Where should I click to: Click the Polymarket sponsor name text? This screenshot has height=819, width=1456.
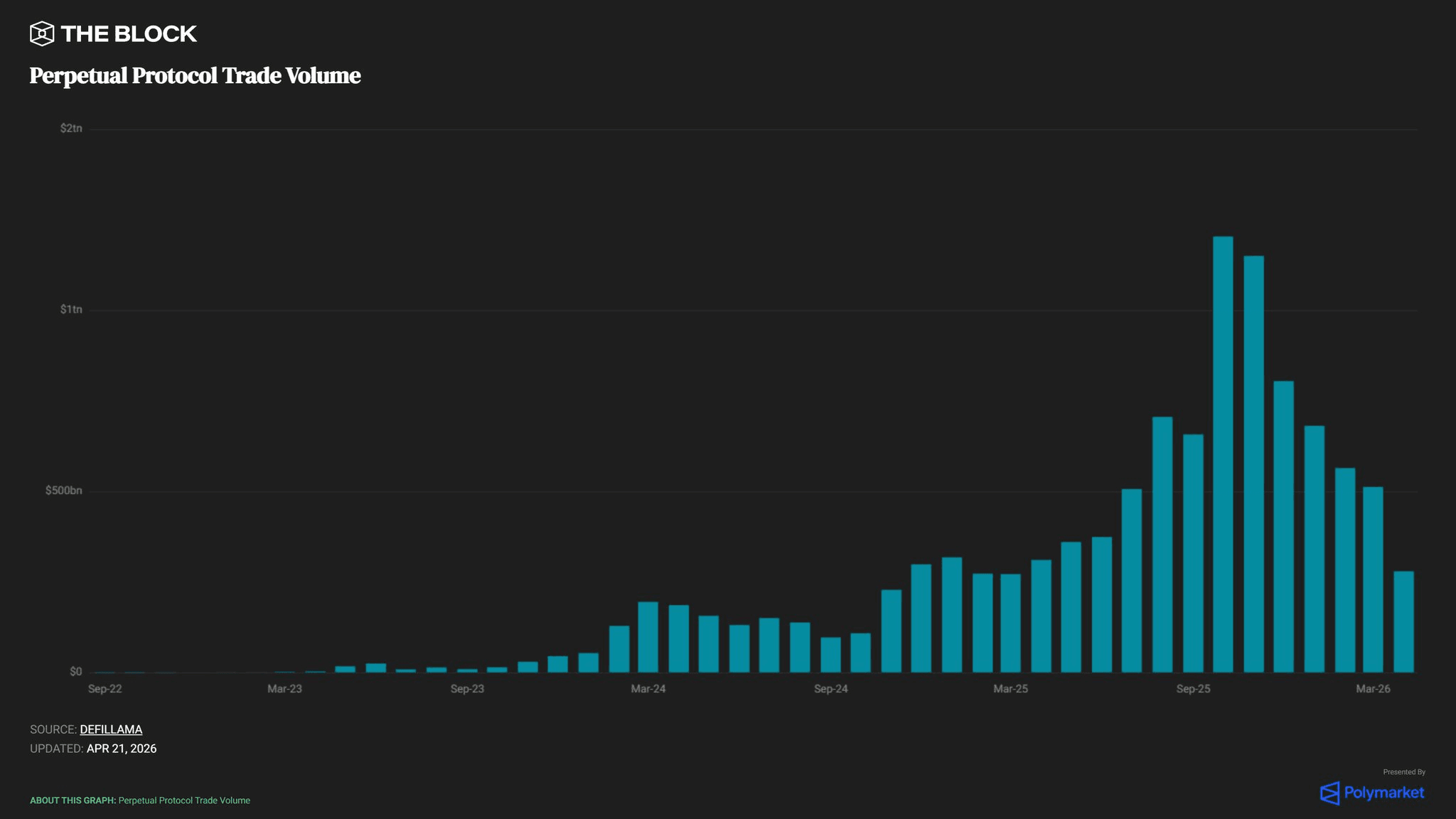1383,793
